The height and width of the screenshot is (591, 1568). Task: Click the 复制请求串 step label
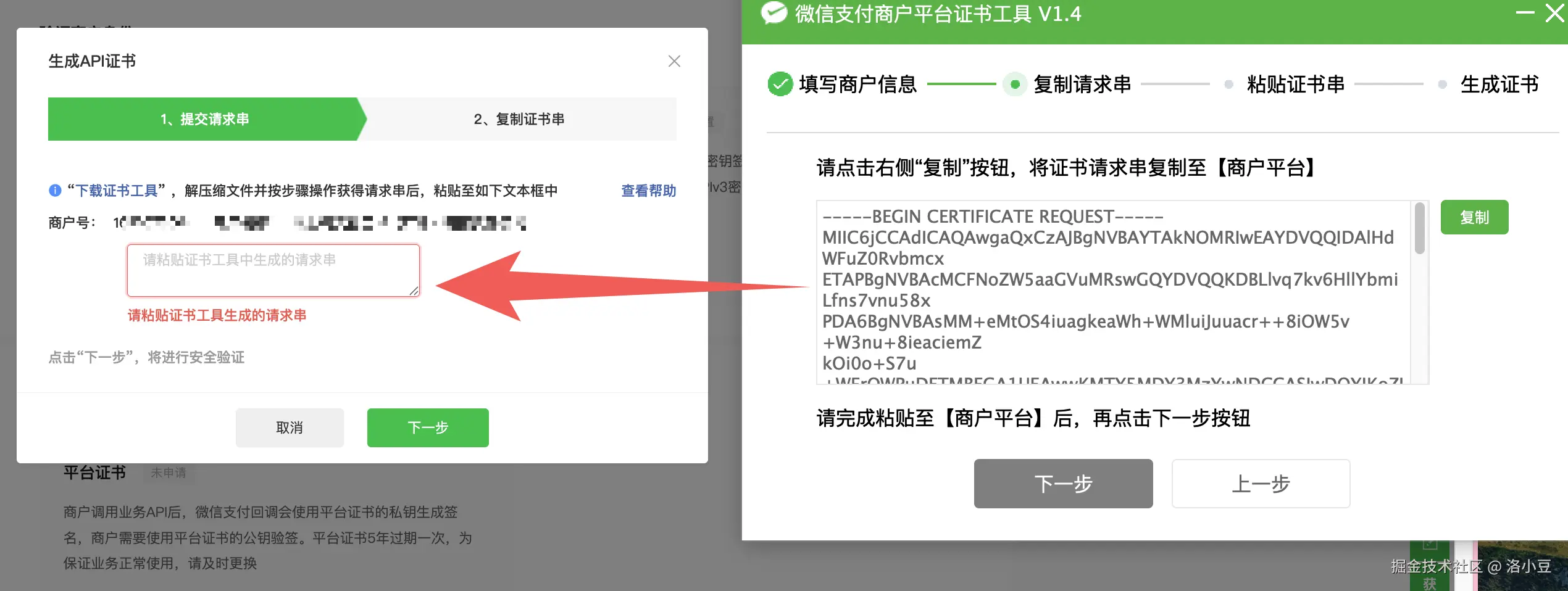[x=1082, y=84]
